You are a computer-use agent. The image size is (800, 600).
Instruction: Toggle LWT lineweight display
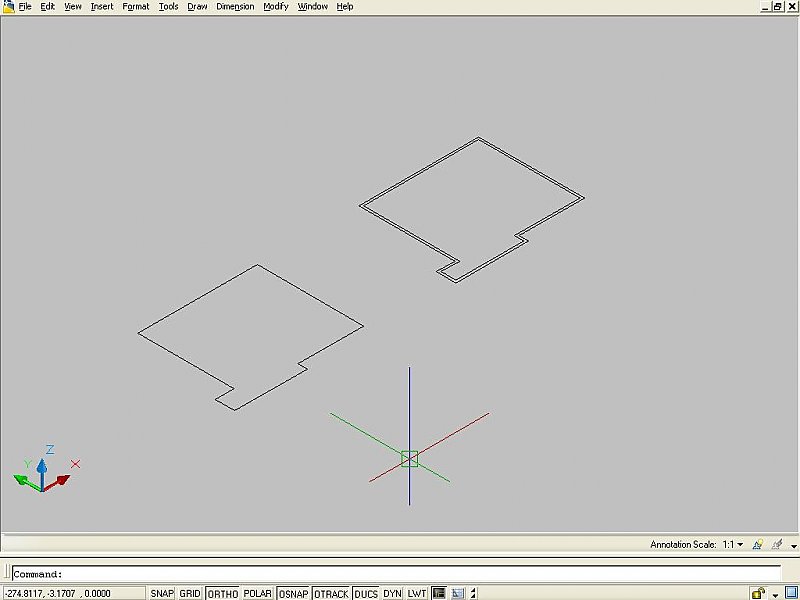pos(417,593)
